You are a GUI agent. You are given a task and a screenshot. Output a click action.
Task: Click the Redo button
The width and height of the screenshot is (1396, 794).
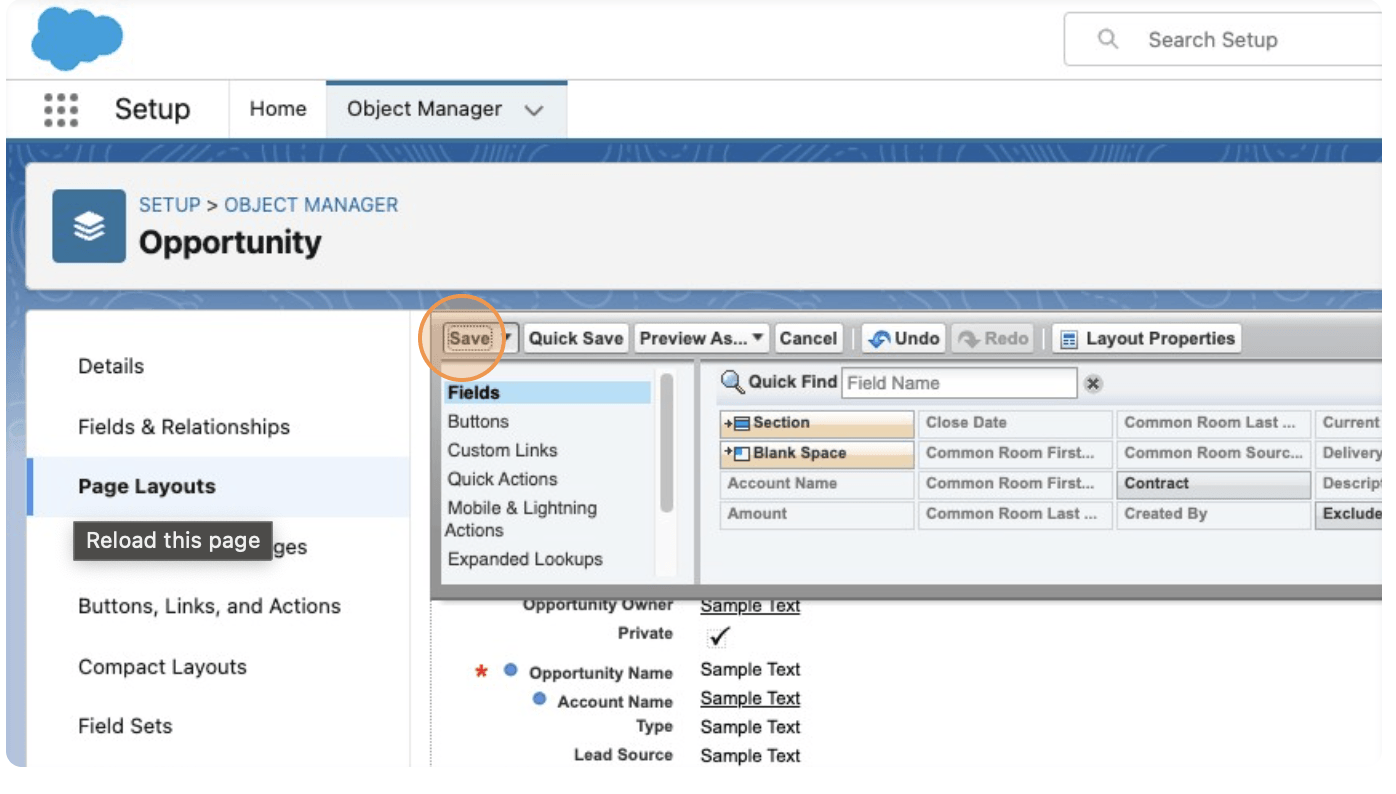[x=993, y=338]
